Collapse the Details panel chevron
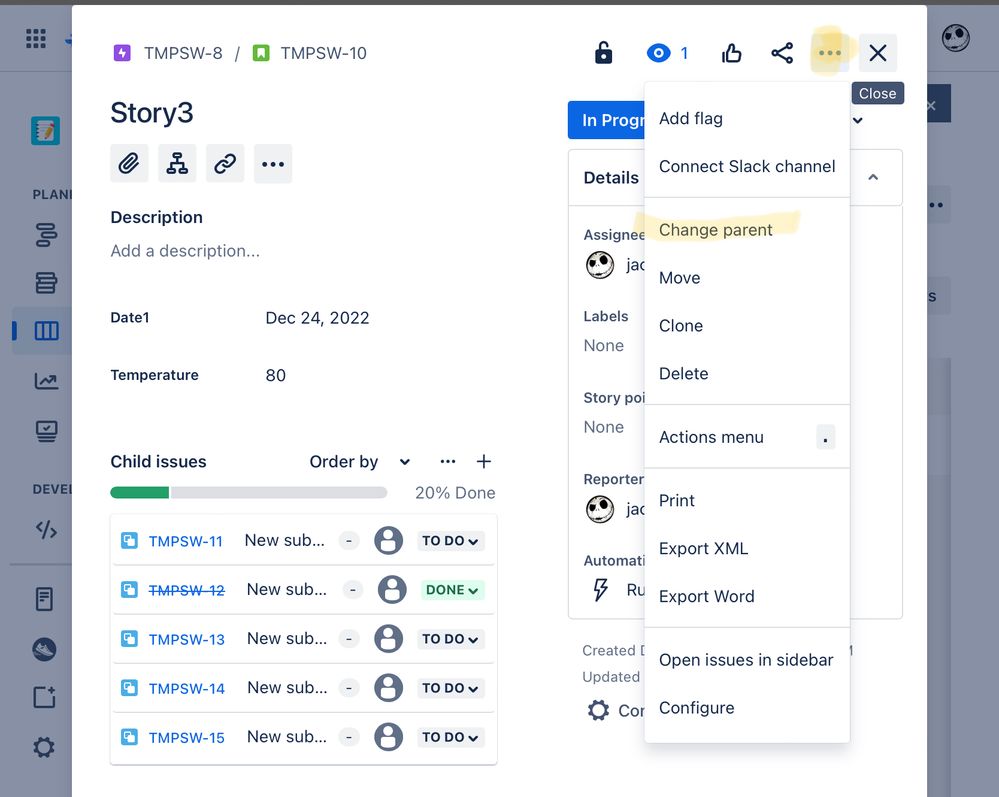 coord(873,177)
